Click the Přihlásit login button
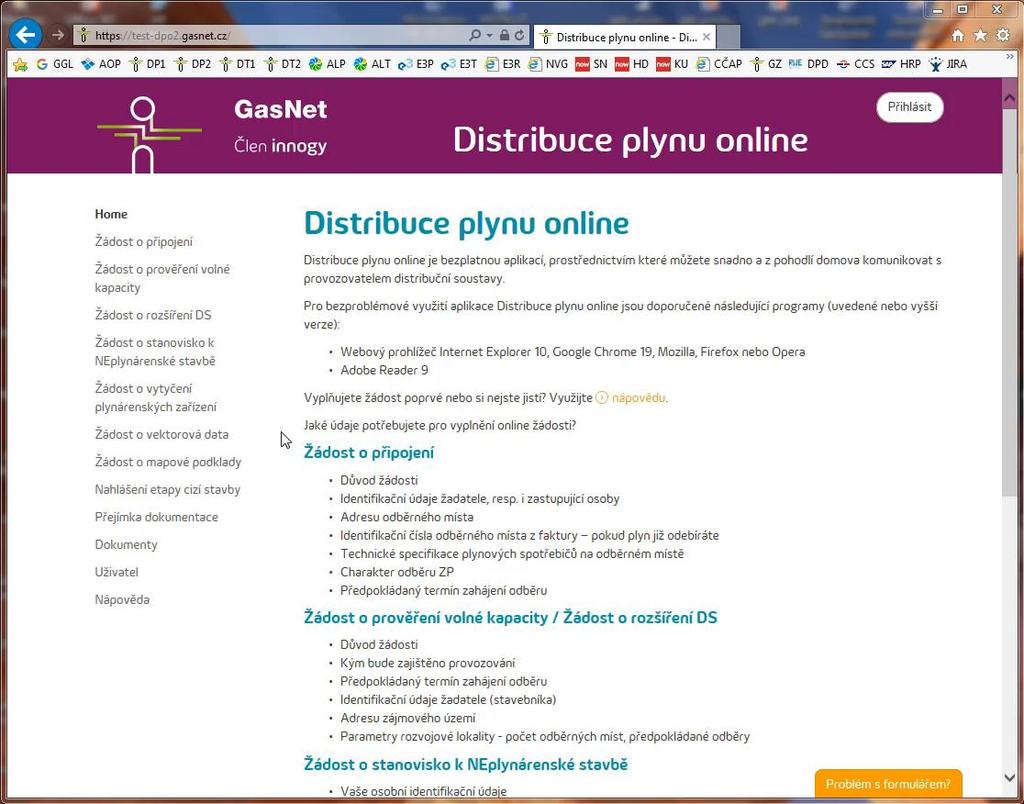Viewport: 1024px width, 804px height. pyautogui.click(x=910, y=107)
